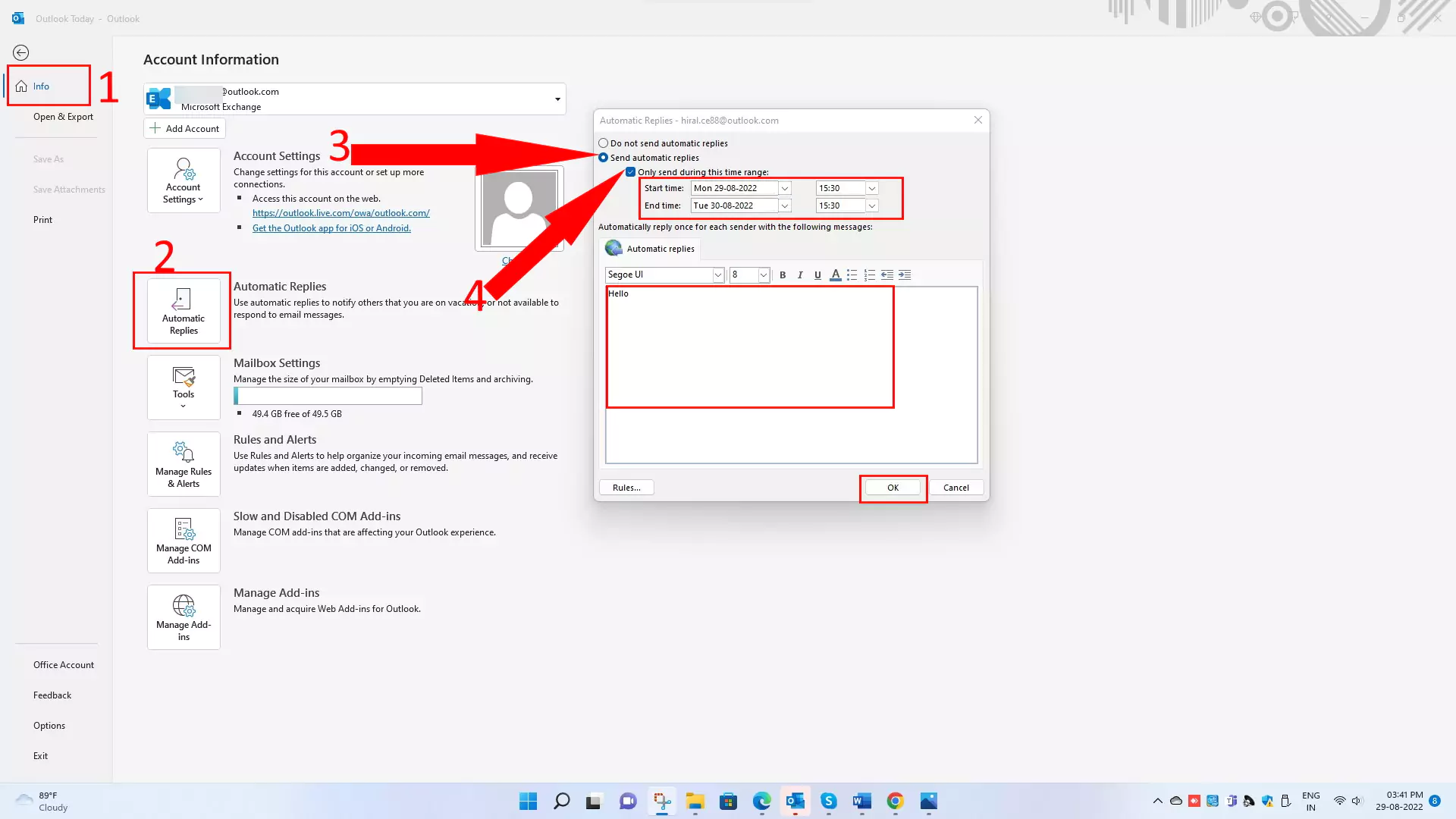This screenshot has width=1456, height=819.
Task: Open the End time hour dropdown
Action: (872, 206)
